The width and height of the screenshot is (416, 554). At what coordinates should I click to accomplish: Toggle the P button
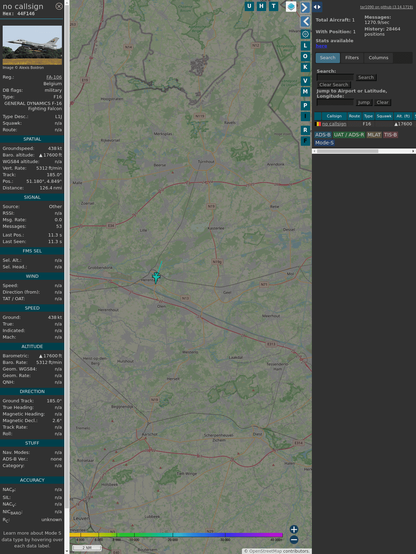click(305, 105)
